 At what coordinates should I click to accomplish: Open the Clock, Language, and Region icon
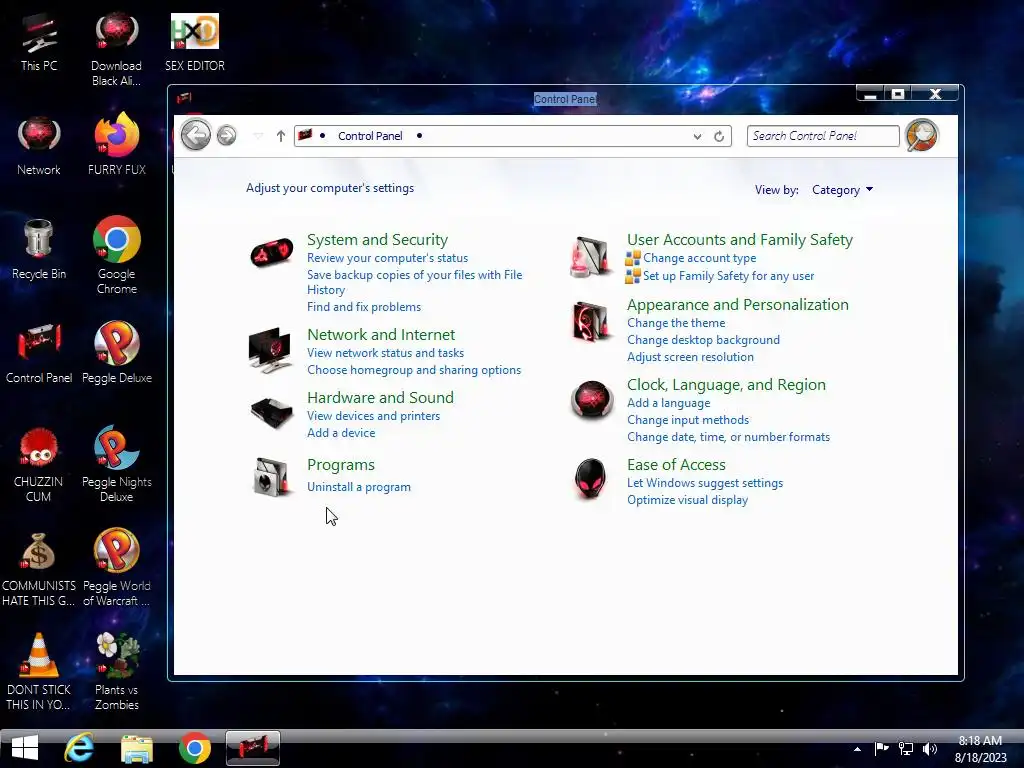(592, 400)
